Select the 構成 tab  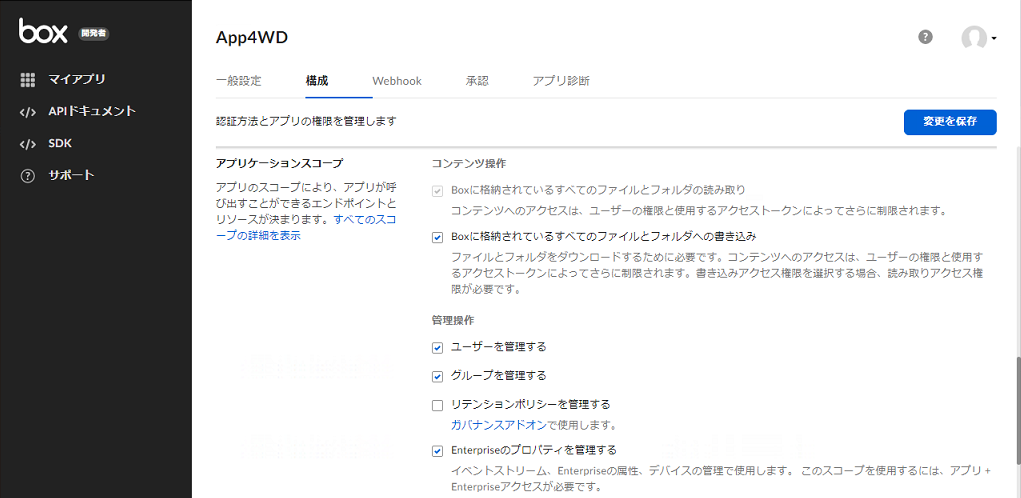317,81
